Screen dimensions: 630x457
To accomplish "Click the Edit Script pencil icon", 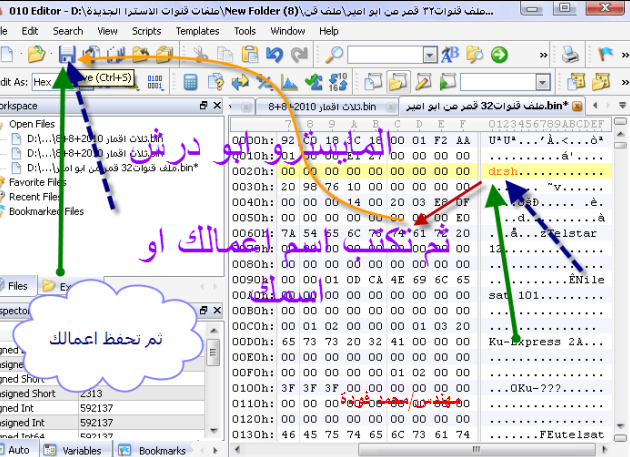I will tap(423, 82).
